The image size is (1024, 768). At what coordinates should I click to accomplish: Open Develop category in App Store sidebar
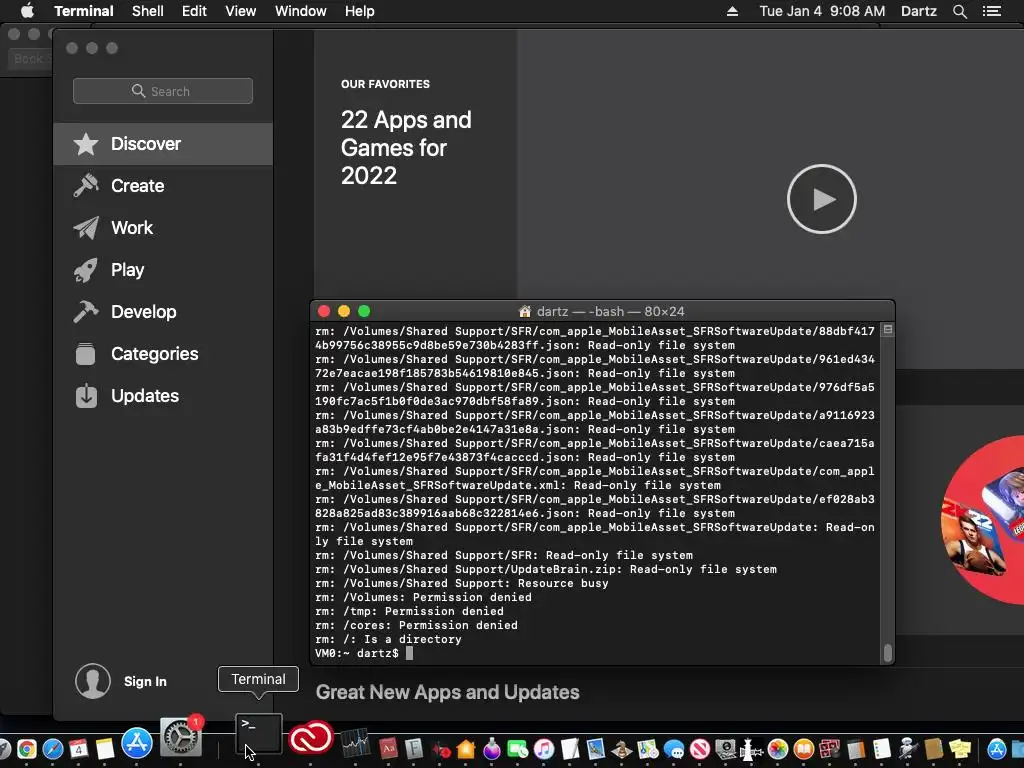pyautogui.click(x=163, y=312)
